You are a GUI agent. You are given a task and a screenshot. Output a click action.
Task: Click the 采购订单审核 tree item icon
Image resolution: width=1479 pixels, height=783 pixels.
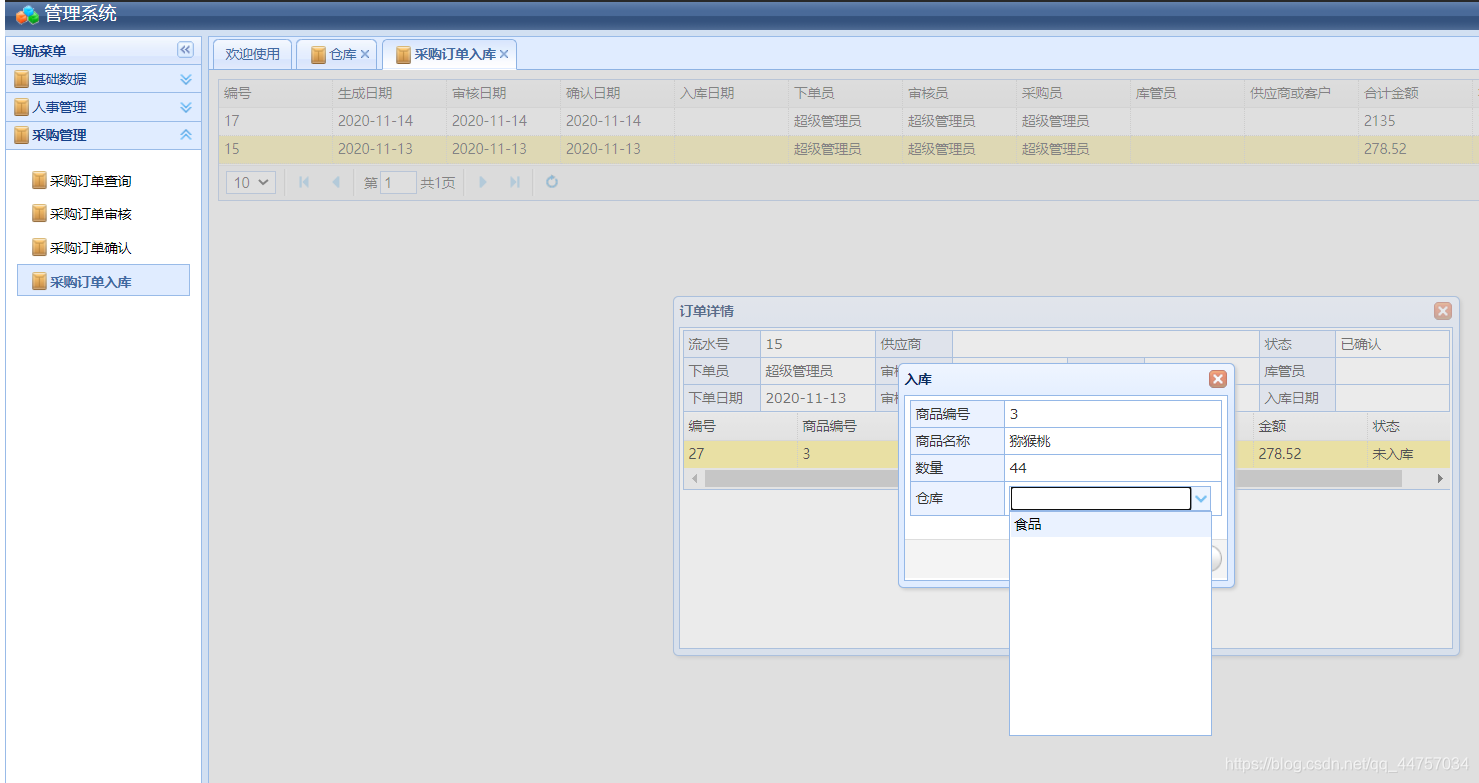tap(39, 213)
